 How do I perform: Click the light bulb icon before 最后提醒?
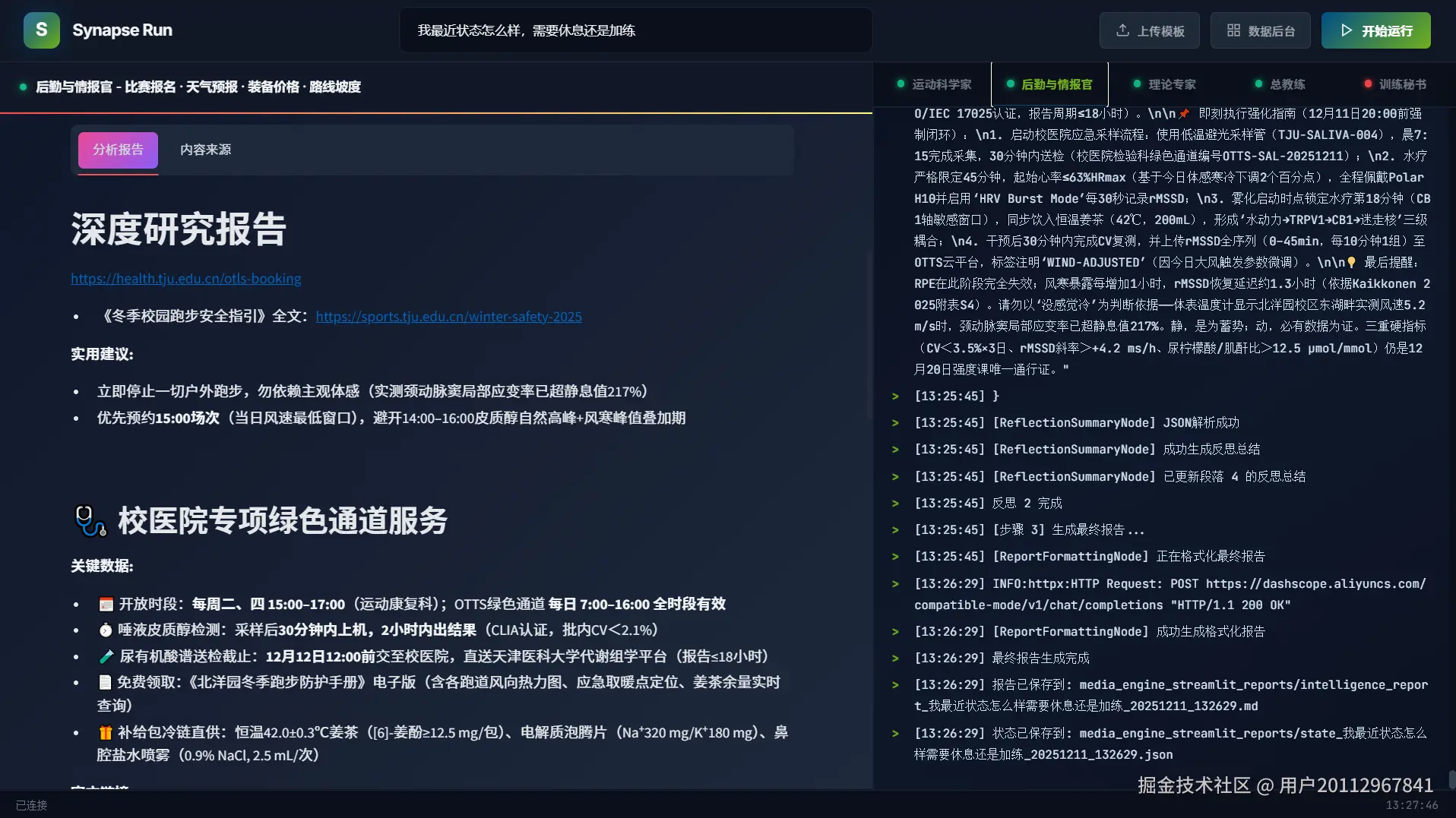click(x=1351, y=263)
